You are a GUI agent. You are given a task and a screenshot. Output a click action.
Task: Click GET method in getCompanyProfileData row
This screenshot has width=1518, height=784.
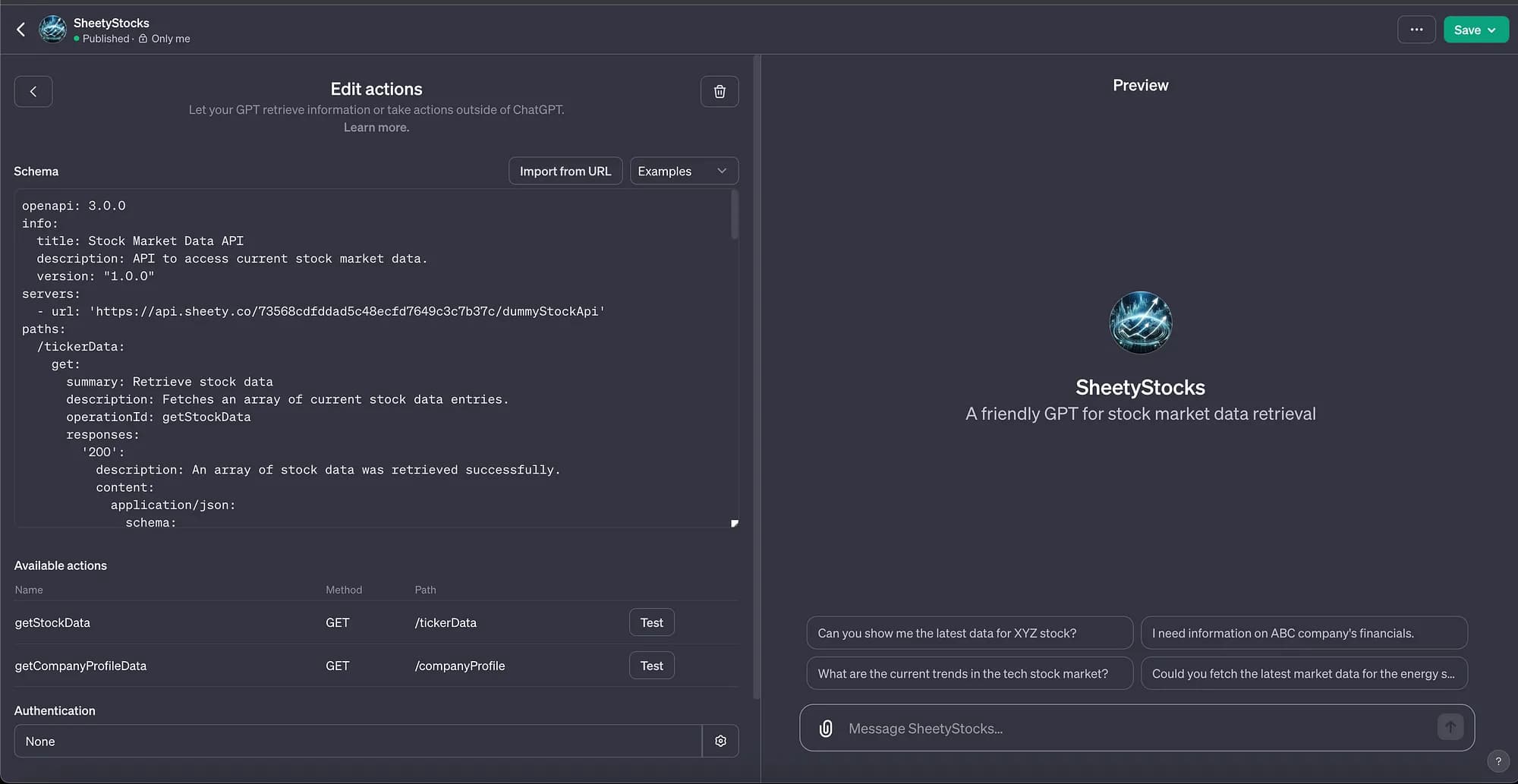click(338, 666)
